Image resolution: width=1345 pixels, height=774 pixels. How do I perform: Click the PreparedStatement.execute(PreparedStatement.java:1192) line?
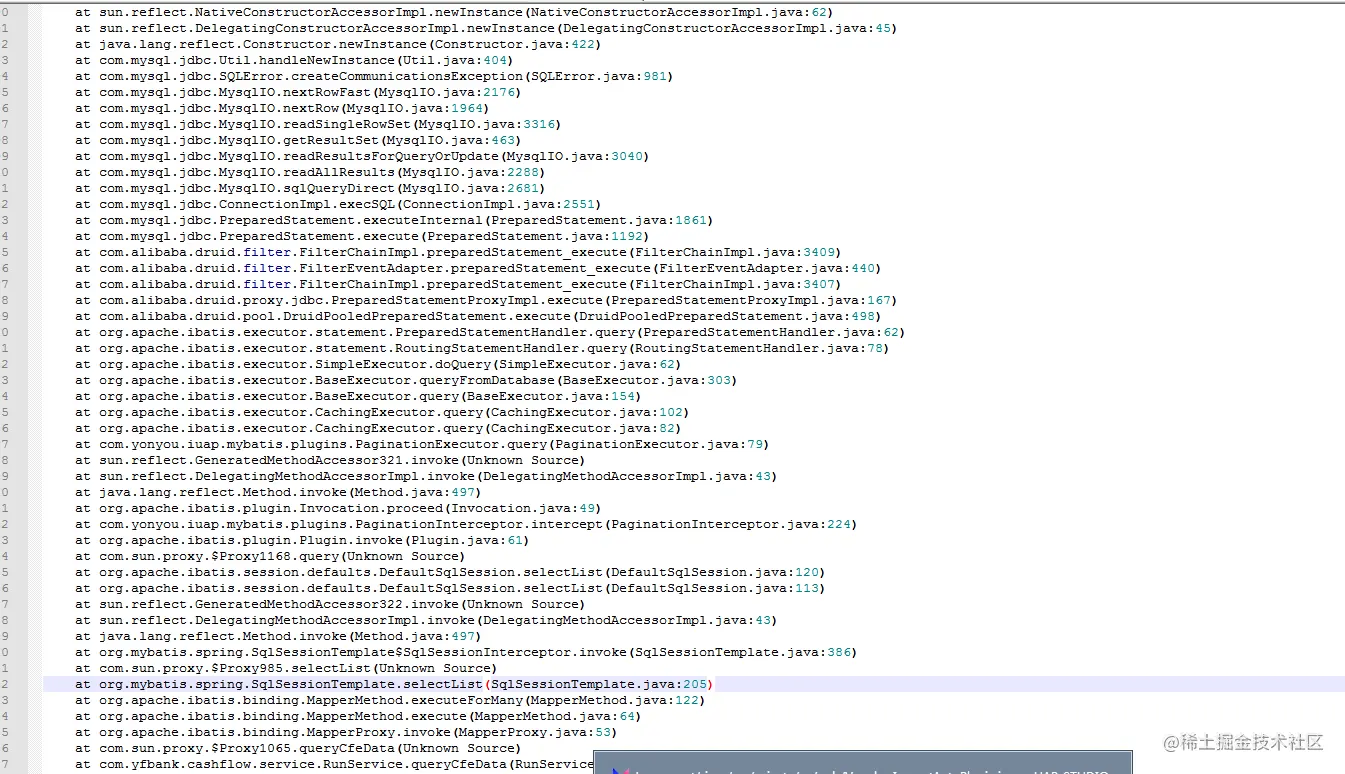pyautogui.click(x=362, y=236)
